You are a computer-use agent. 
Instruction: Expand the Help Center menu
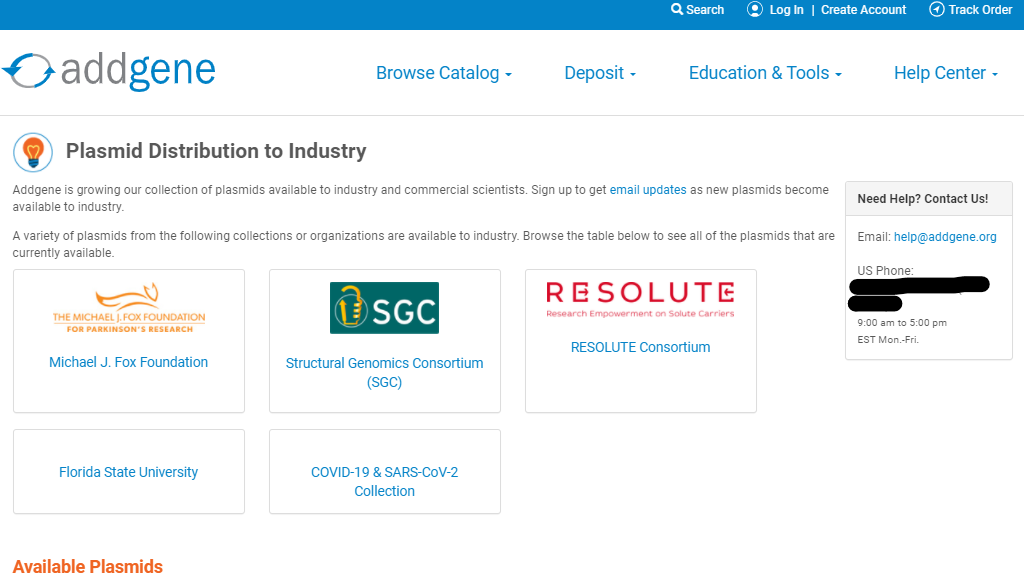[x=946, y=73]
